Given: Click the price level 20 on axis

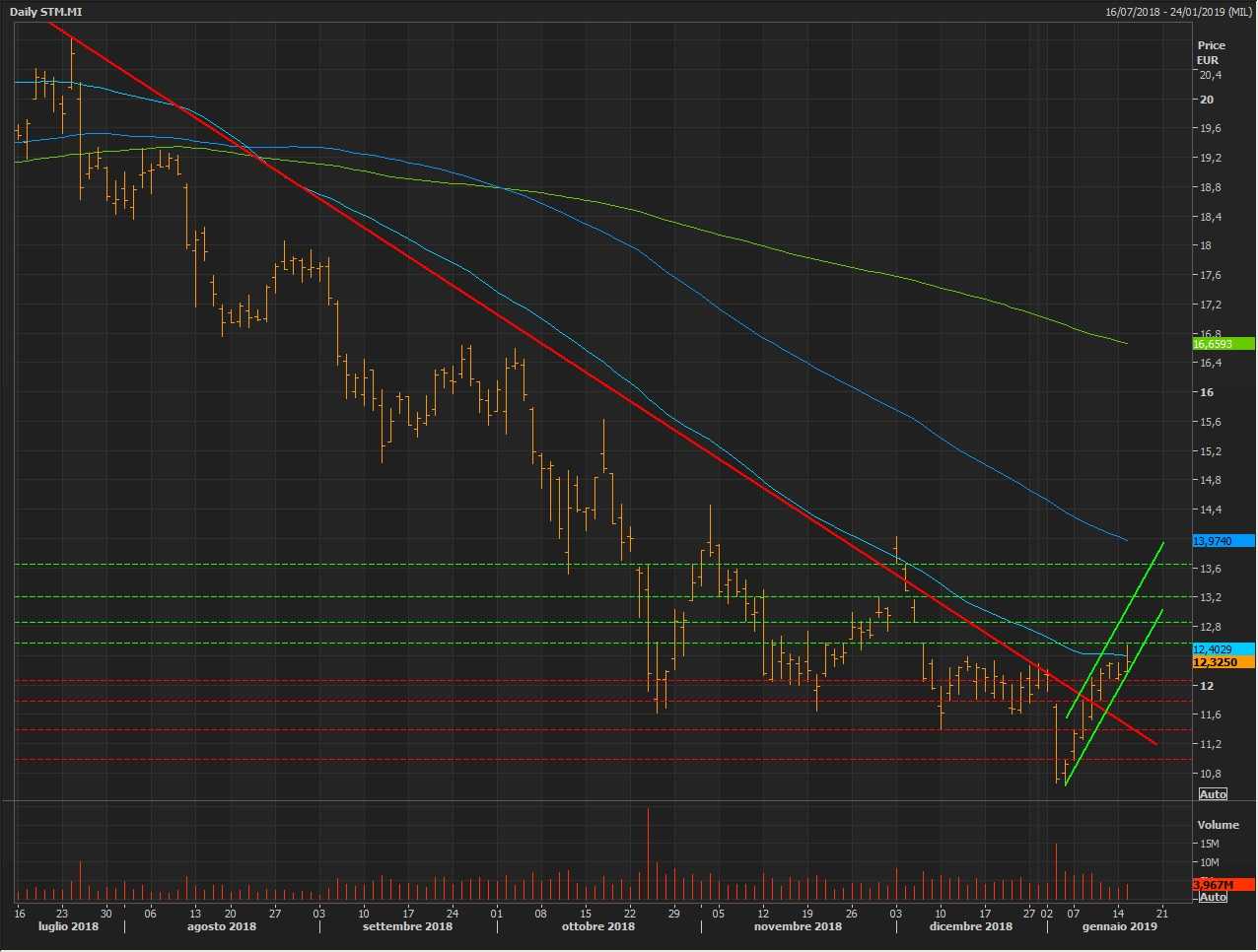Looking at the screenshot, I should tap(1207, 100).
